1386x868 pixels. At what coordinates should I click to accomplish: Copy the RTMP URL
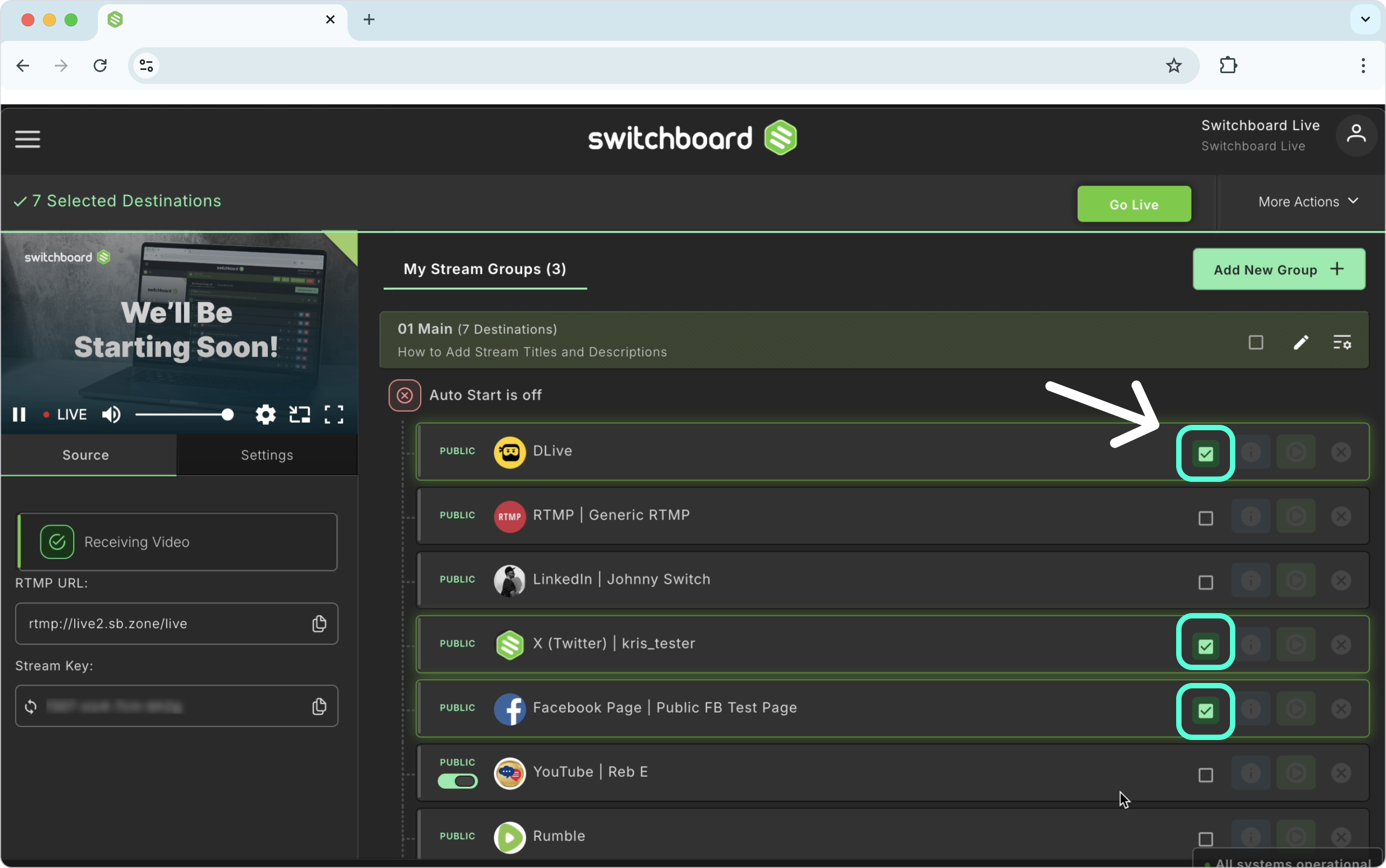click(319, 623)
